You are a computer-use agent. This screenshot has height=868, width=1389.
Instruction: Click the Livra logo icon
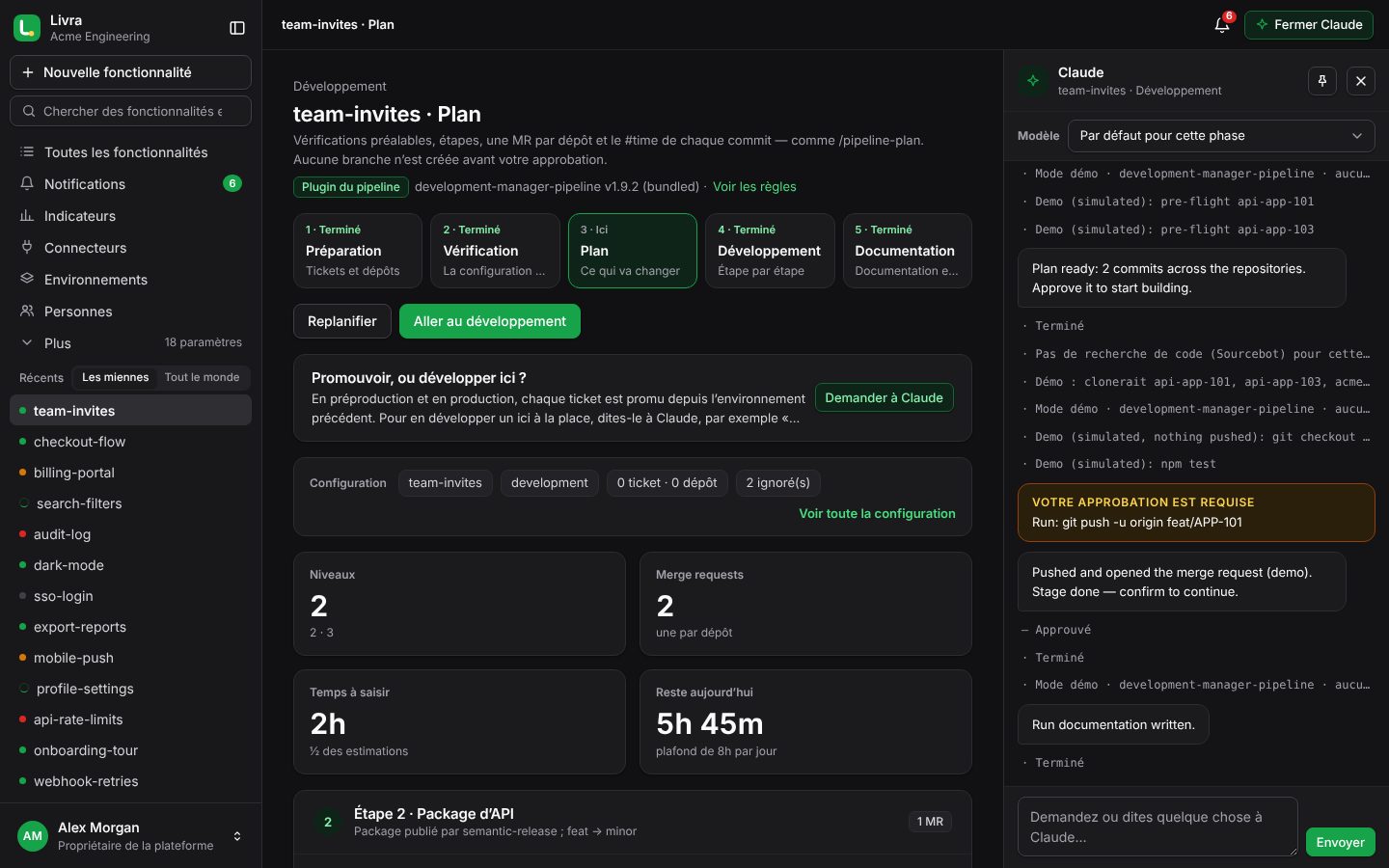point(27,28)
